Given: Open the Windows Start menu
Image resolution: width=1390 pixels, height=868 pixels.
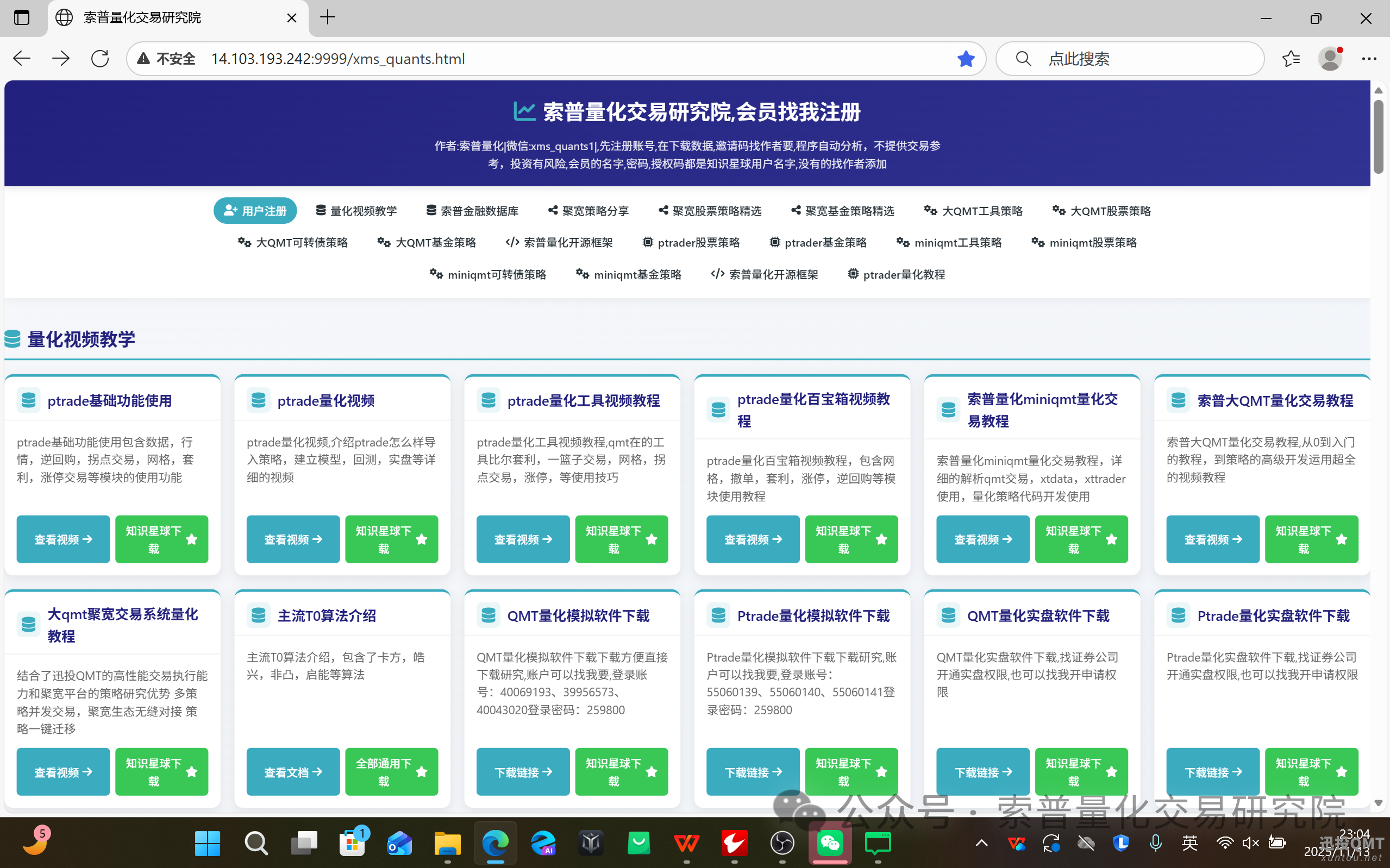Looking at the screenshot, I should 207,844.
